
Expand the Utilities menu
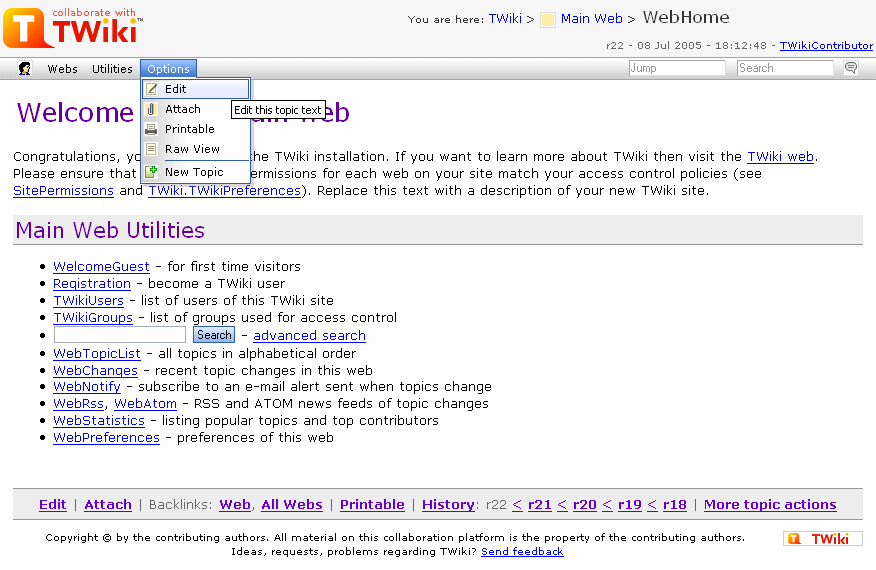click(x=112, y=69)
